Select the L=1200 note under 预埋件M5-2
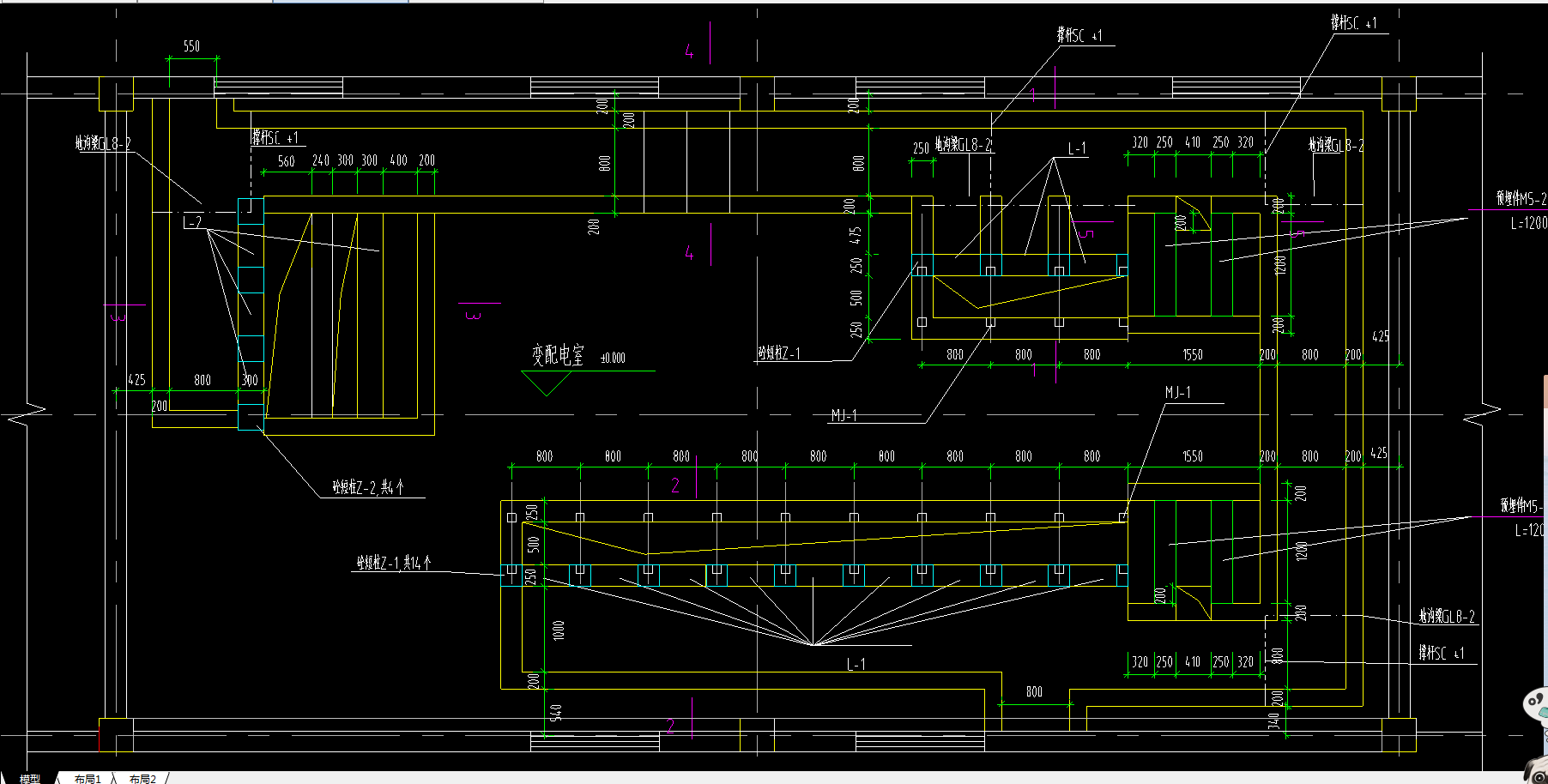The width and height of the screenshot is (1548, 784). click(x=1528, y=223)
